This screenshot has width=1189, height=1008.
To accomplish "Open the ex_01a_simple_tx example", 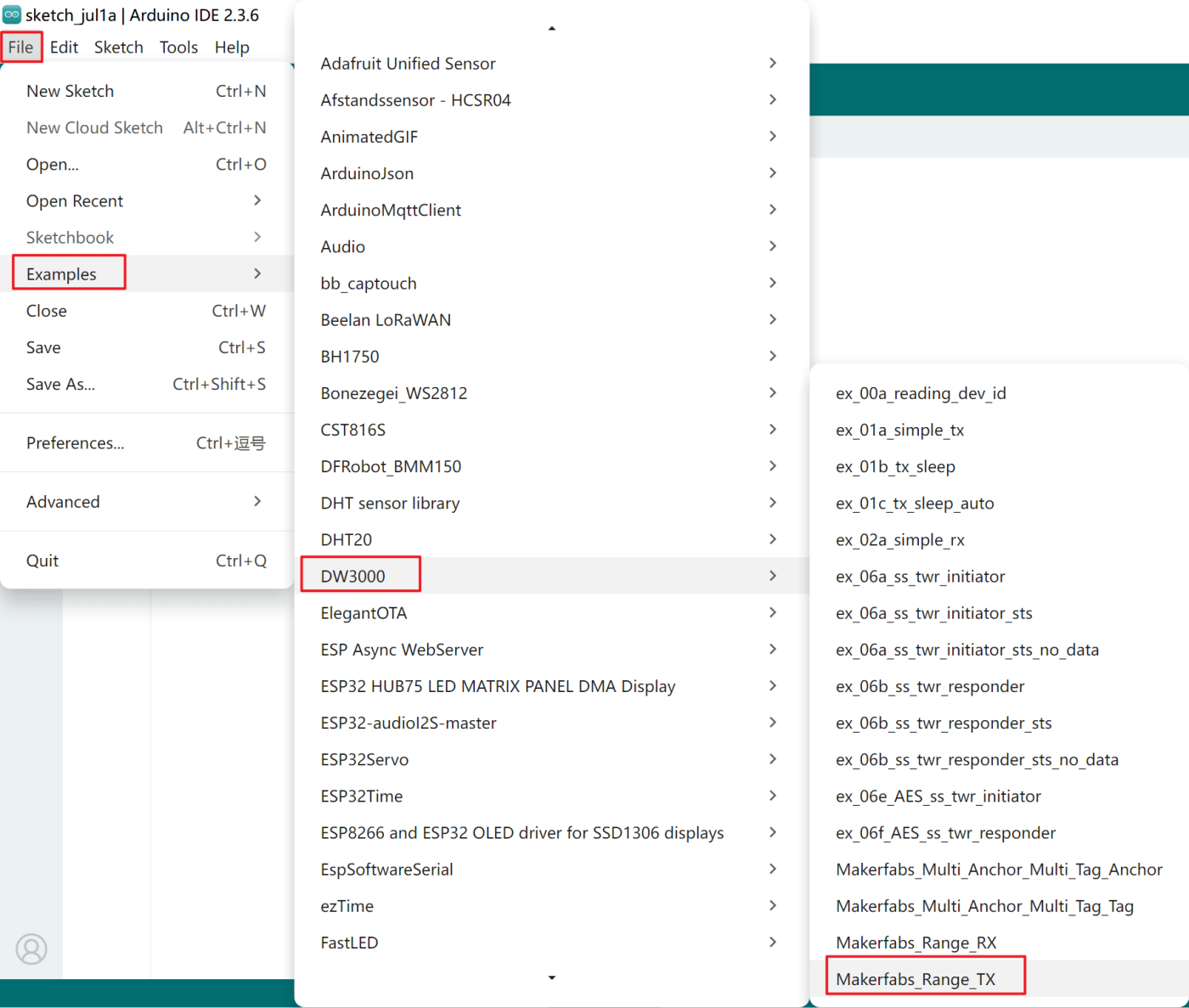I will [x=1000, y=430].
